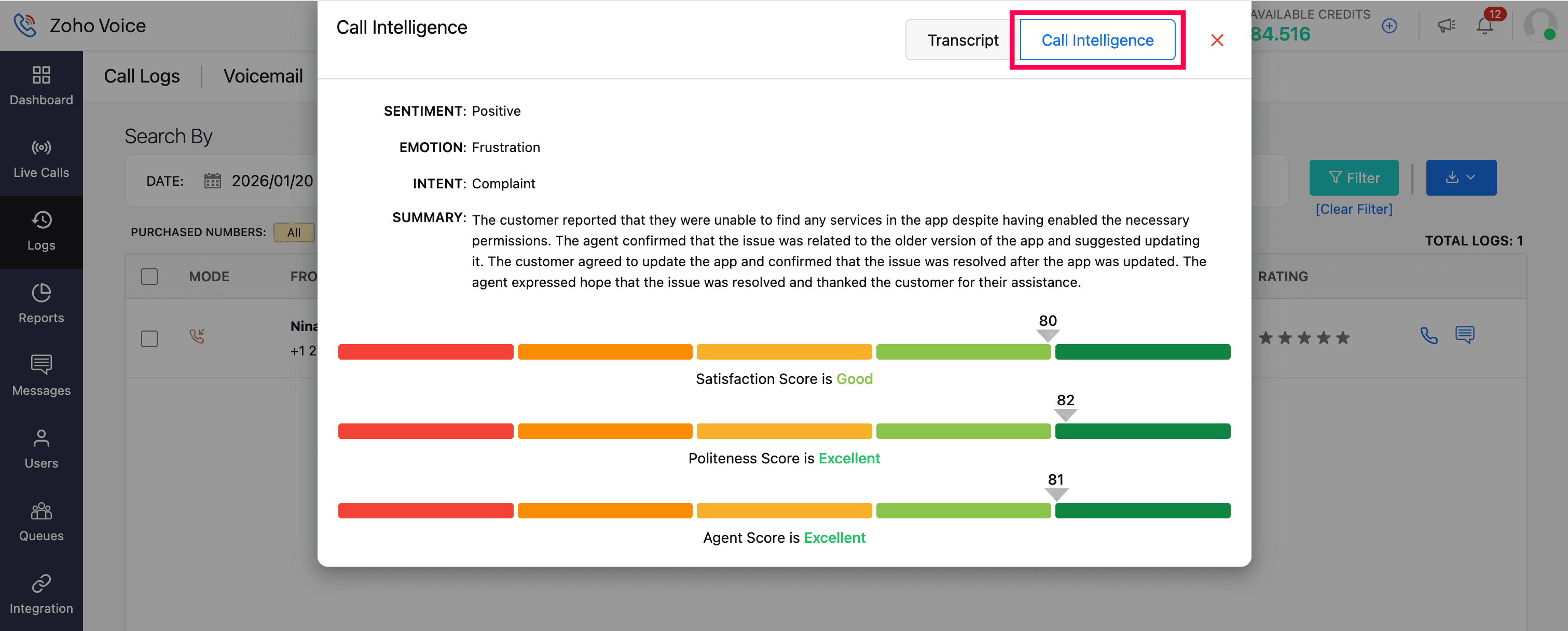Click the notifications bell icon
Screen dimensions: 1568x631
coord(1484,26)
